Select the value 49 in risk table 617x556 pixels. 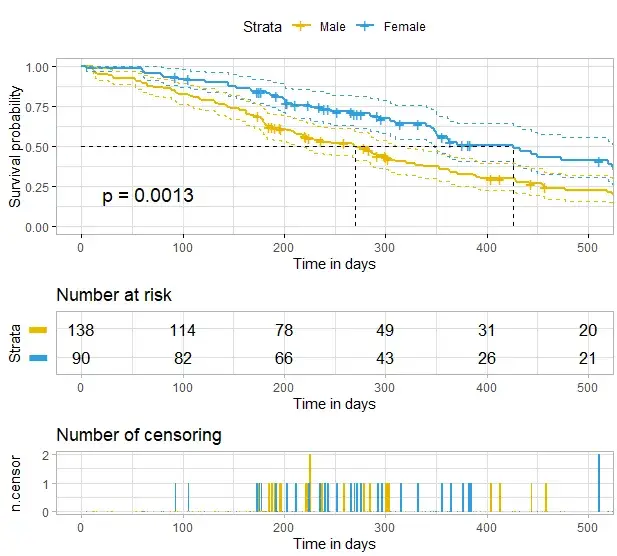(x=385, y=330)
